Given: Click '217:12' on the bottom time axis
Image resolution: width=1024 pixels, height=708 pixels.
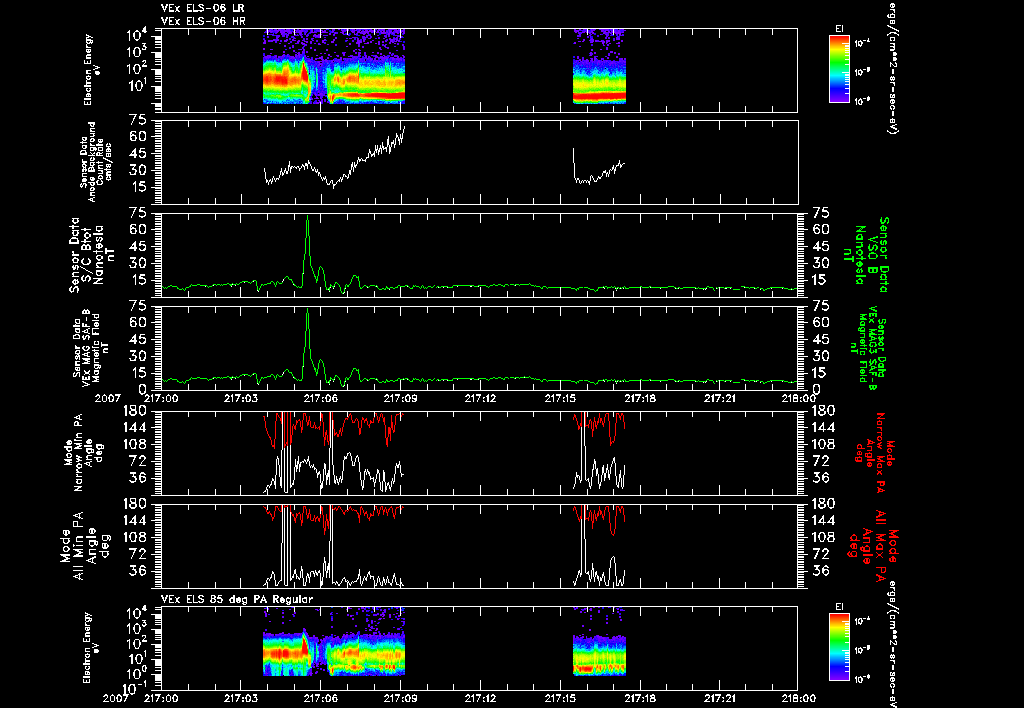Looking at the screenshot, I should (x=480, y=698).
